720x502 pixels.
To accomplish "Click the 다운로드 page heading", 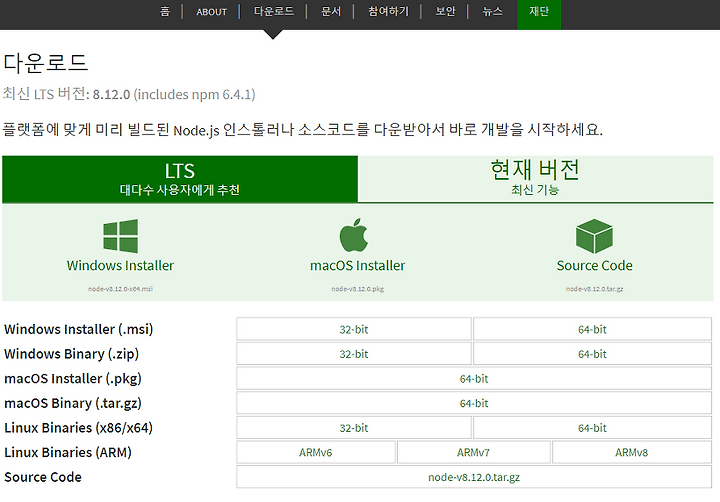I will 45,62.
